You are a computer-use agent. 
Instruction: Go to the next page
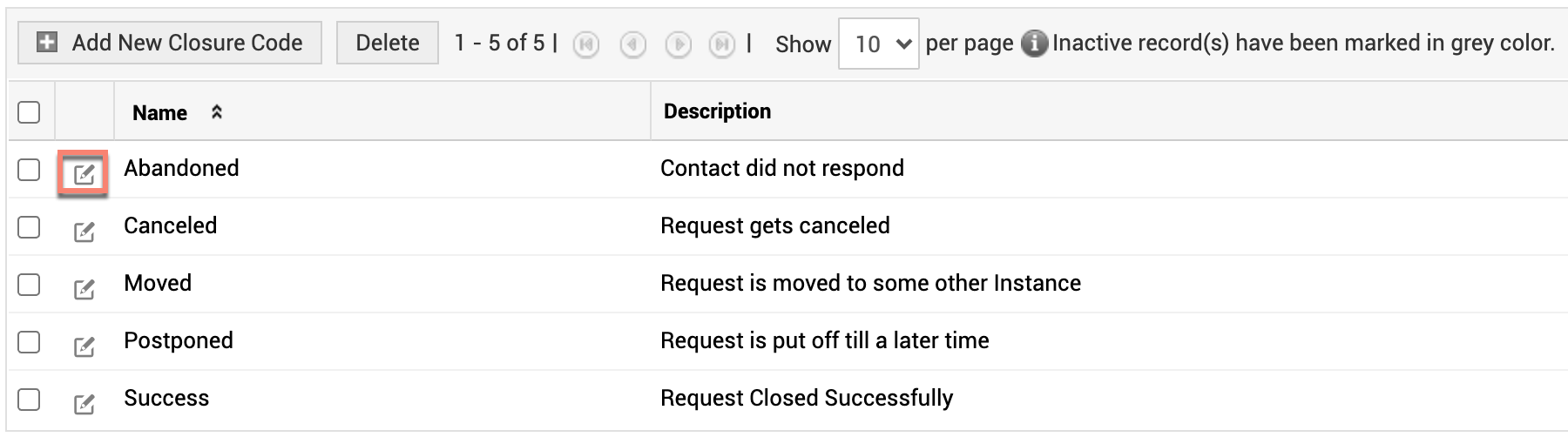(678, 44)
